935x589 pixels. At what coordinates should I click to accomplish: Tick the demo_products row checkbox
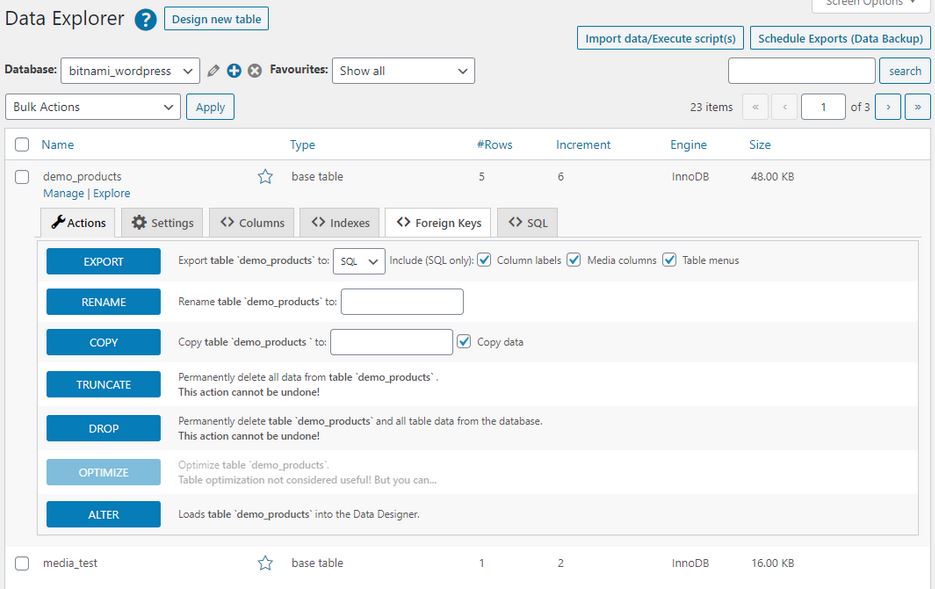coord(22,176)
